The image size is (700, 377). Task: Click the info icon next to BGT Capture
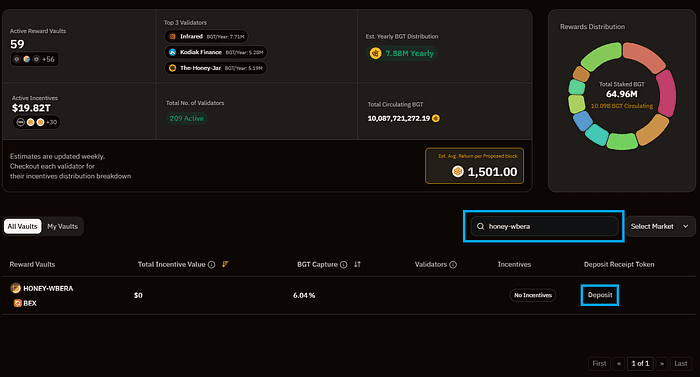pyautogui.click(x=344, y=264)
